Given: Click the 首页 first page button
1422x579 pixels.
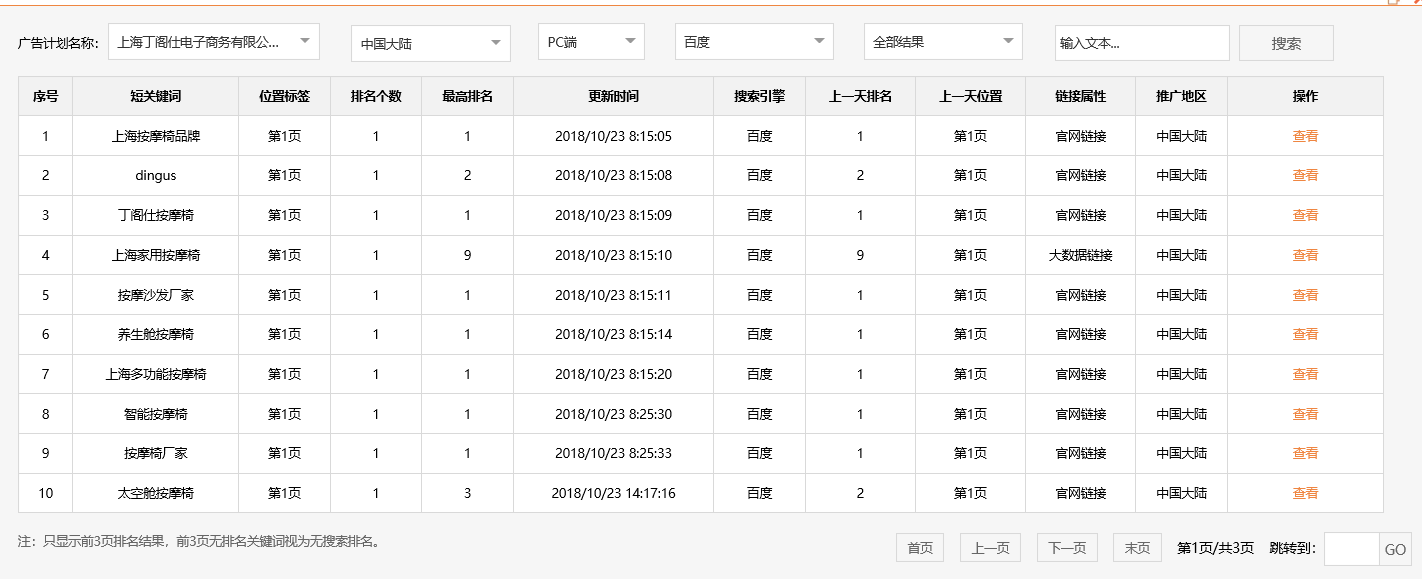Looking at the screenshot, I should tap(919, 547).
